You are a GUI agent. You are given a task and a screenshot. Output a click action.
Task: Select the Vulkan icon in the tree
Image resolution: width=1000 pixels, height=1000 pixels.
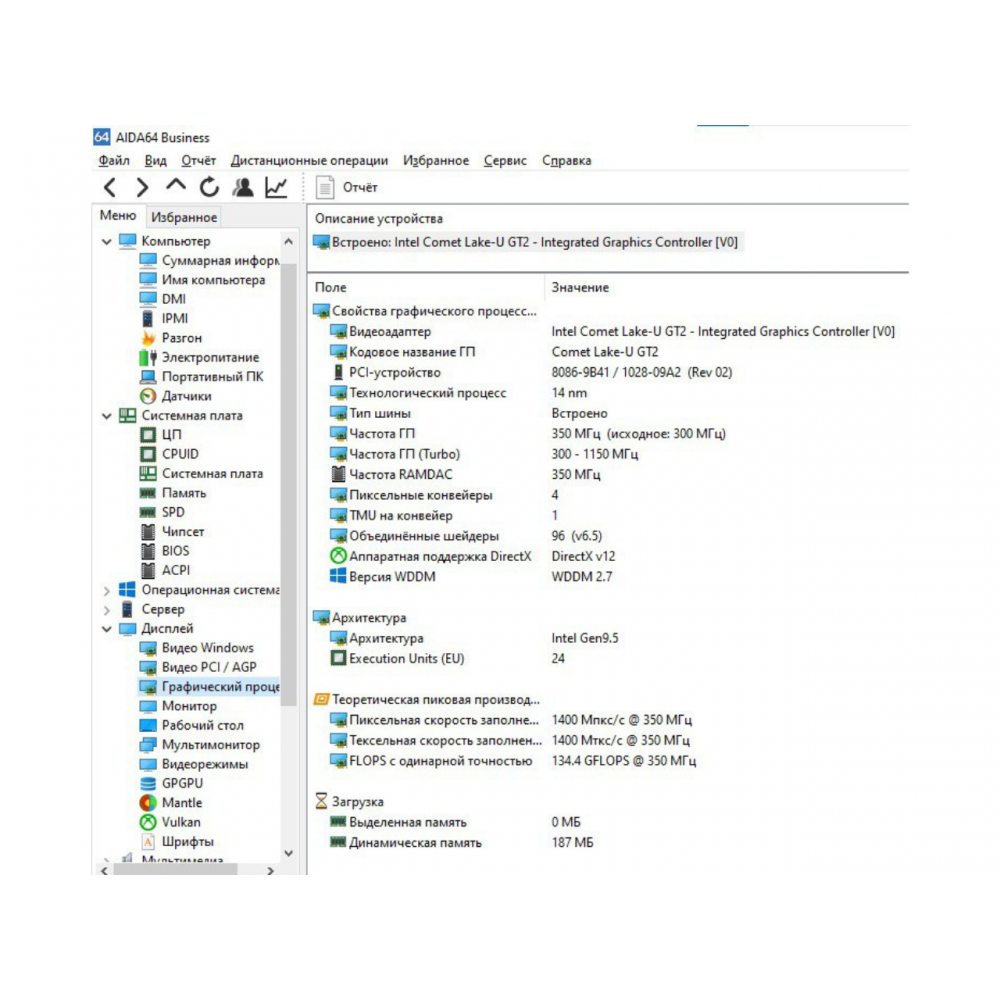[148, 823]
